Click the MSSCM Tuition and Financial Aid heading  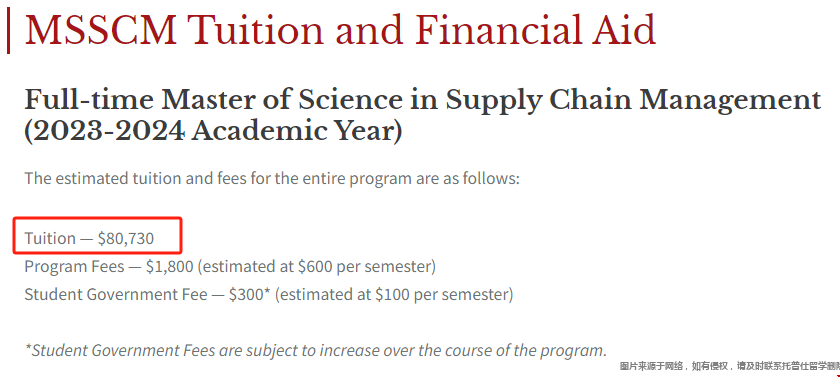click(340, 29)
